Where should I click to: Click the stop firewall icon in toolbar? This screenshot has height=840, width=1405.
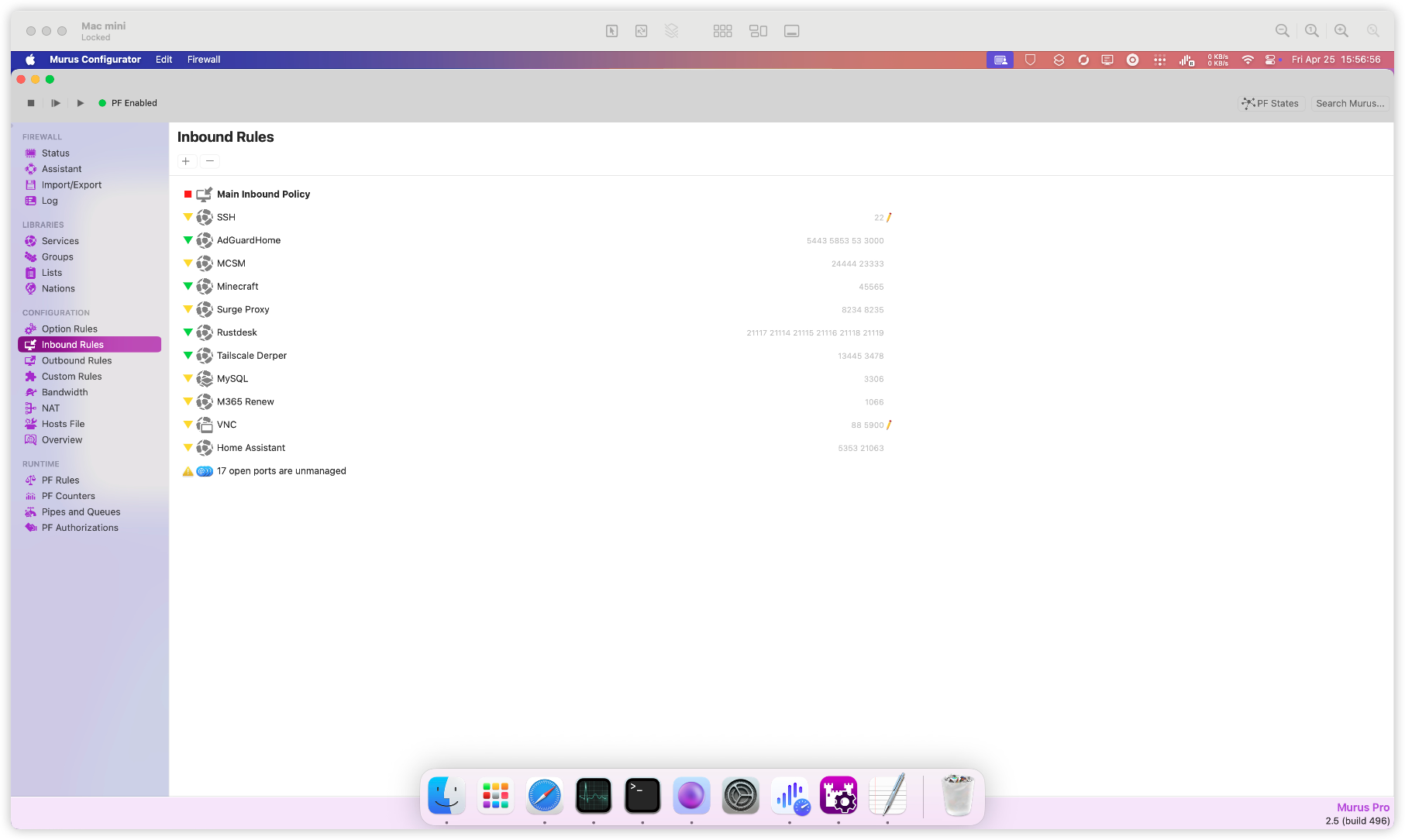point(31,103)
